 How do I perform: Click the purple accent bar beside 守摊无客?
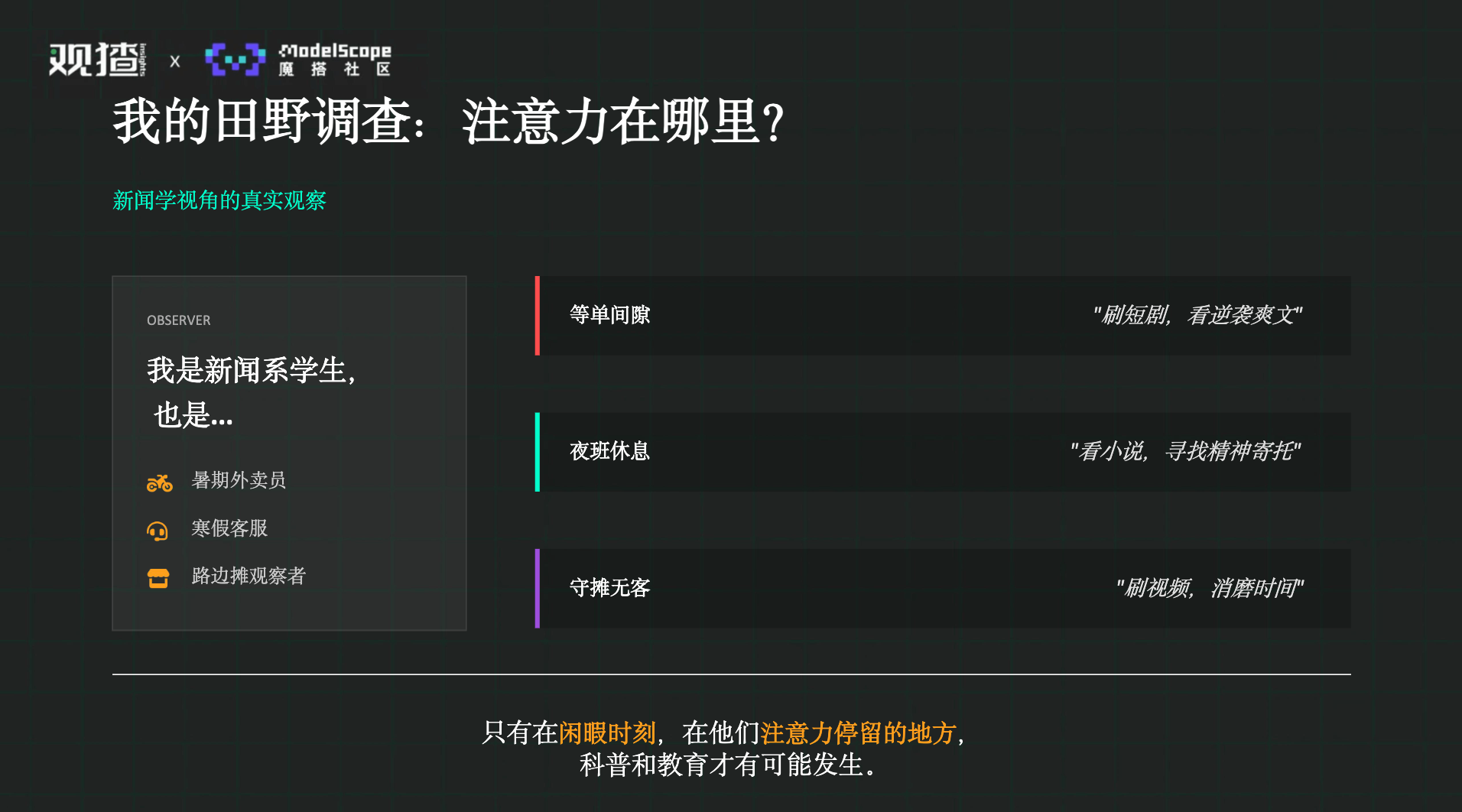tap(538, 589)
